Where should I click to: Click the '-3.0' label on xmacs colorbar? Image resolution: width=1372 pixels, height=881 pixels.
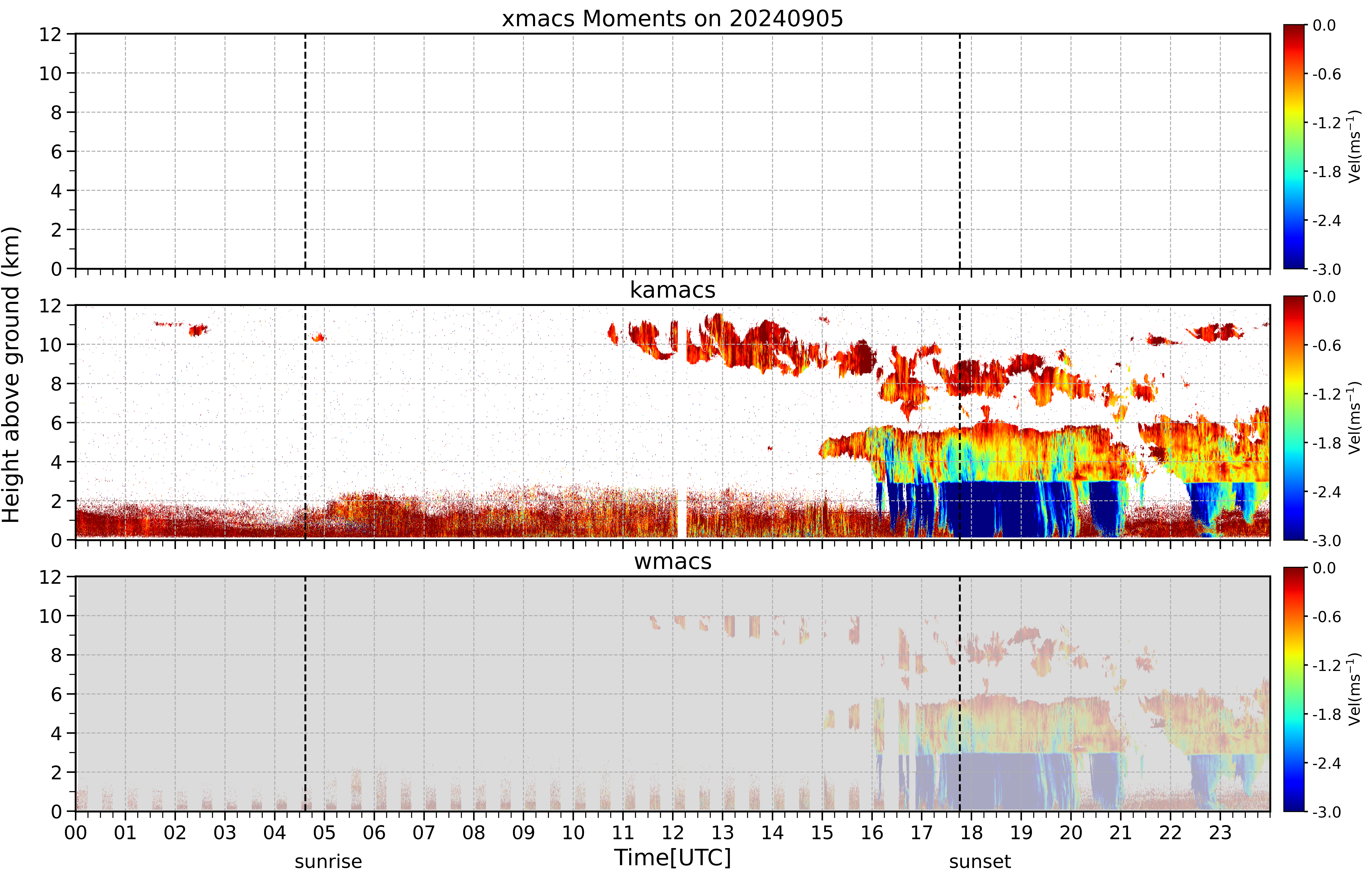point(1327,269)
